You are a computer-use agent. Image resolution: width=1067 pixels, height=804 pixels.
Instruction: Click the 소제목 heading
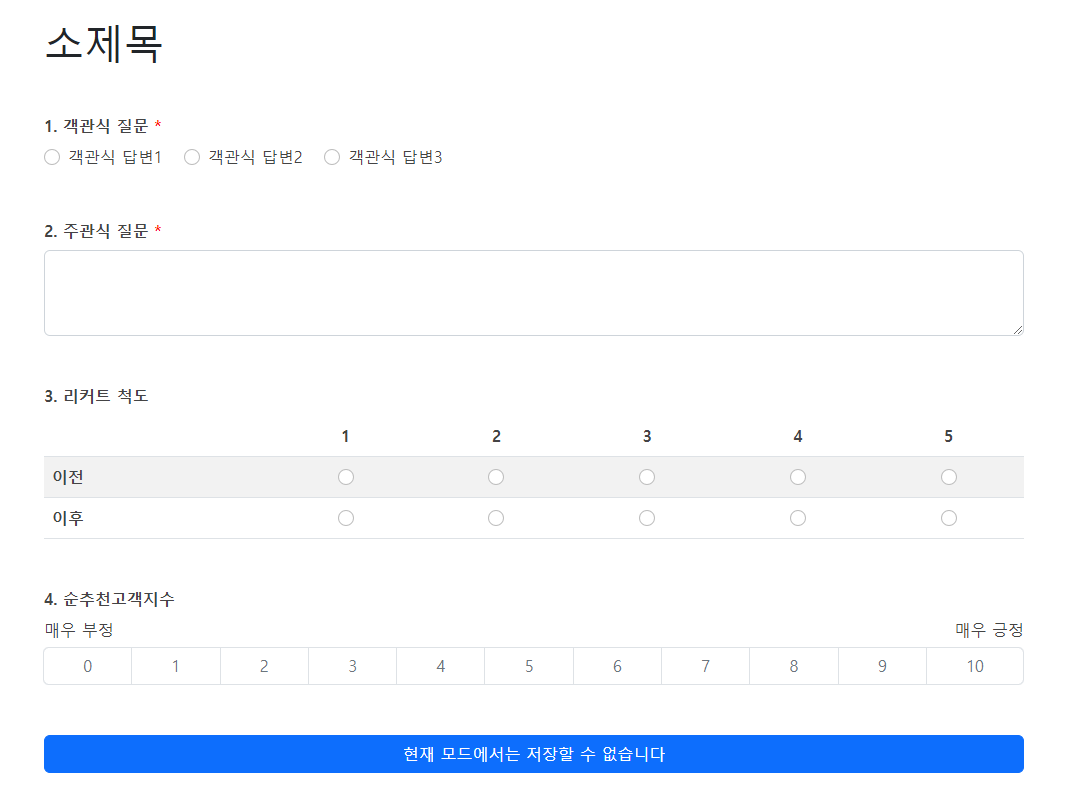pyautogui.click(x=103, y=44)
